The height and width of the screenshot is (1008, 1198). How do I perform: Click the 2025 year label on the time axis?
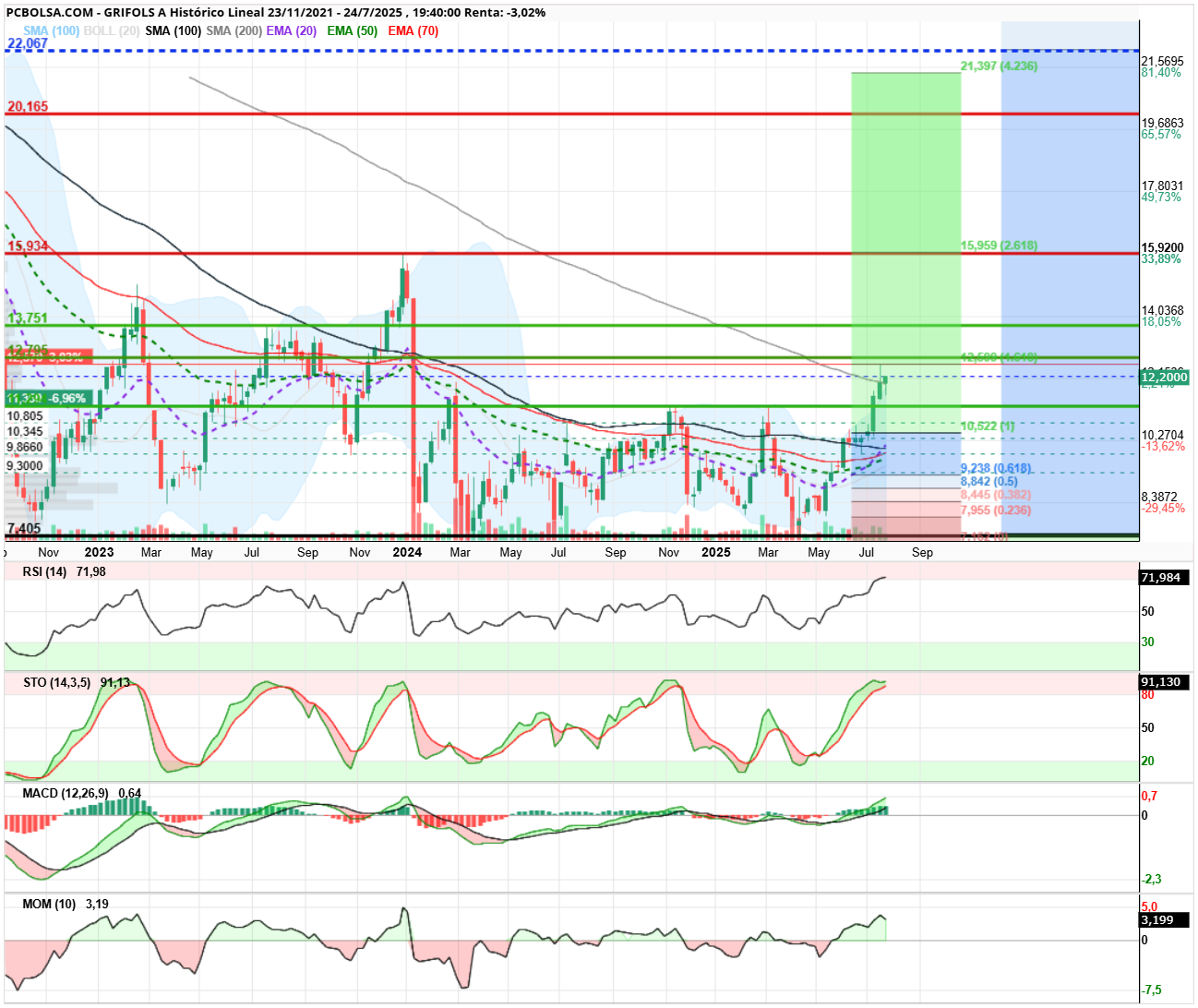point(716,552)
